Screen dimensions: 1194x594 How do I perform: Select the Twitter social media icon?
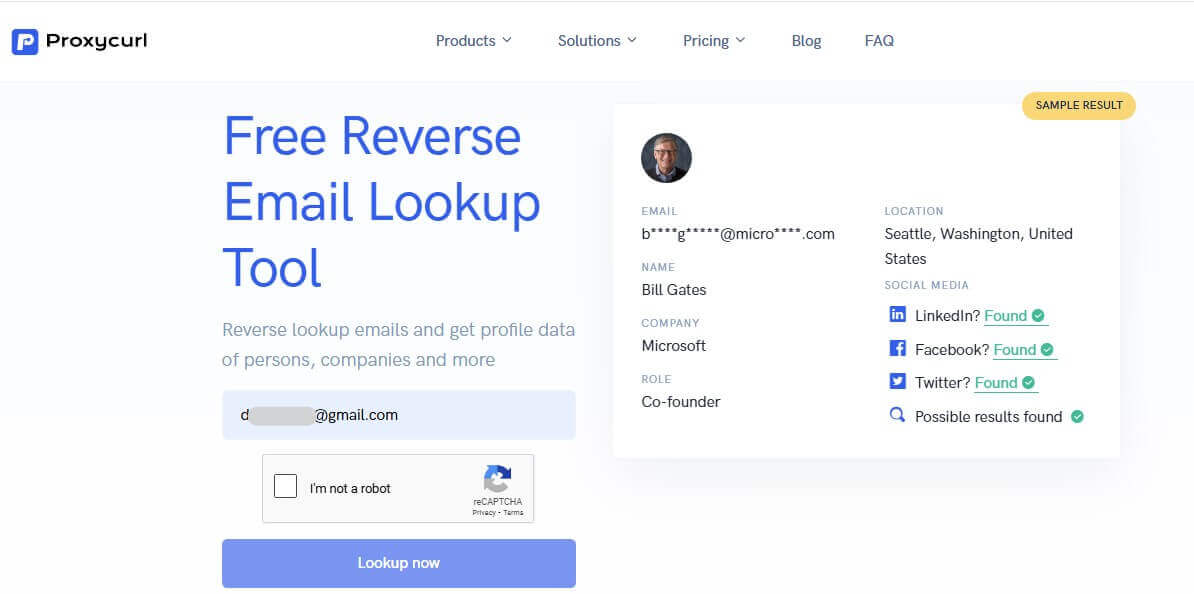898,381
